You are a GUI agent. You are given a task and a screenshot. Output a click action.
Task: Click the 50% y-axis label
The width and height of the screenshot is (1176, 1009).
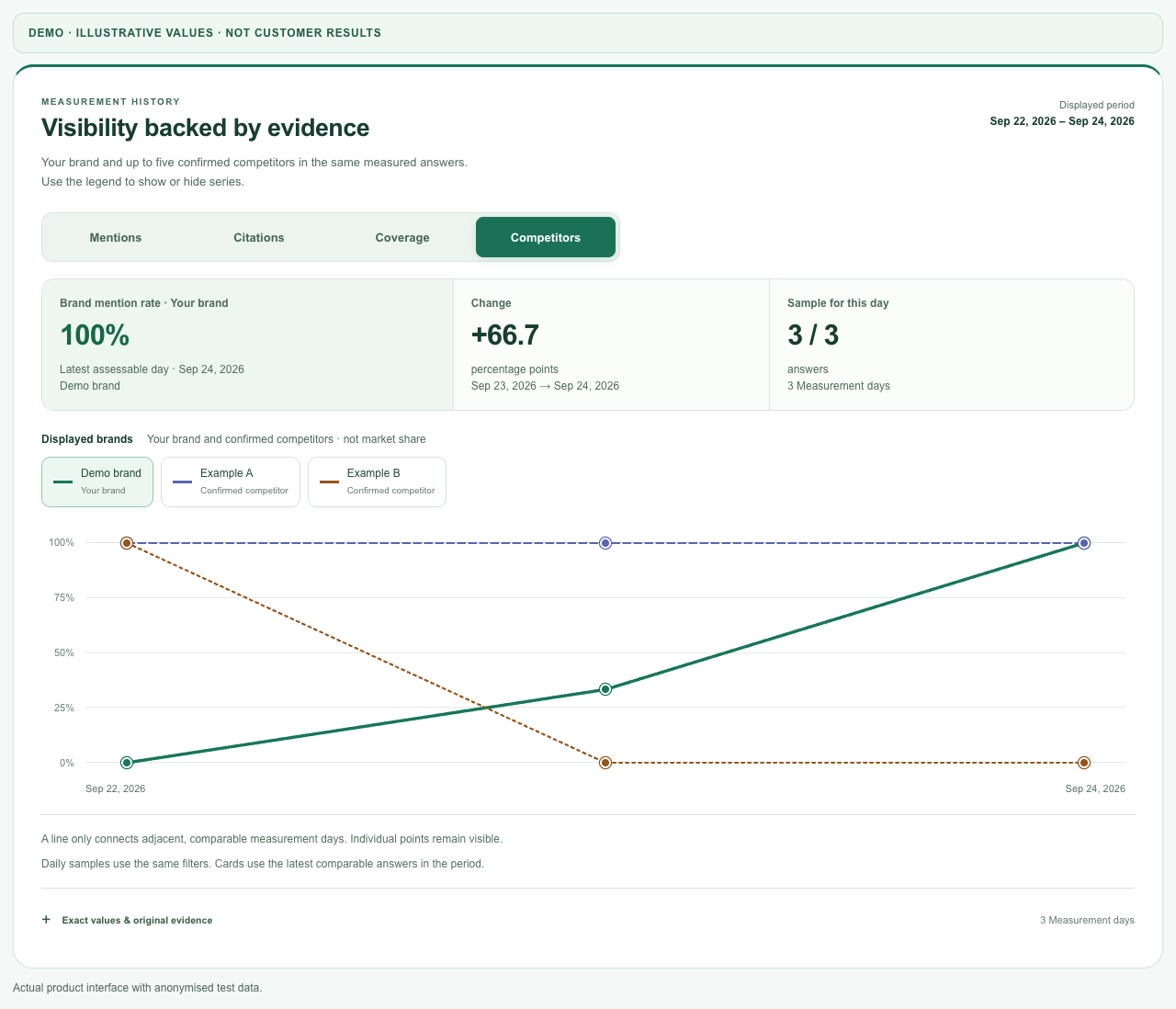coord(63,652)
